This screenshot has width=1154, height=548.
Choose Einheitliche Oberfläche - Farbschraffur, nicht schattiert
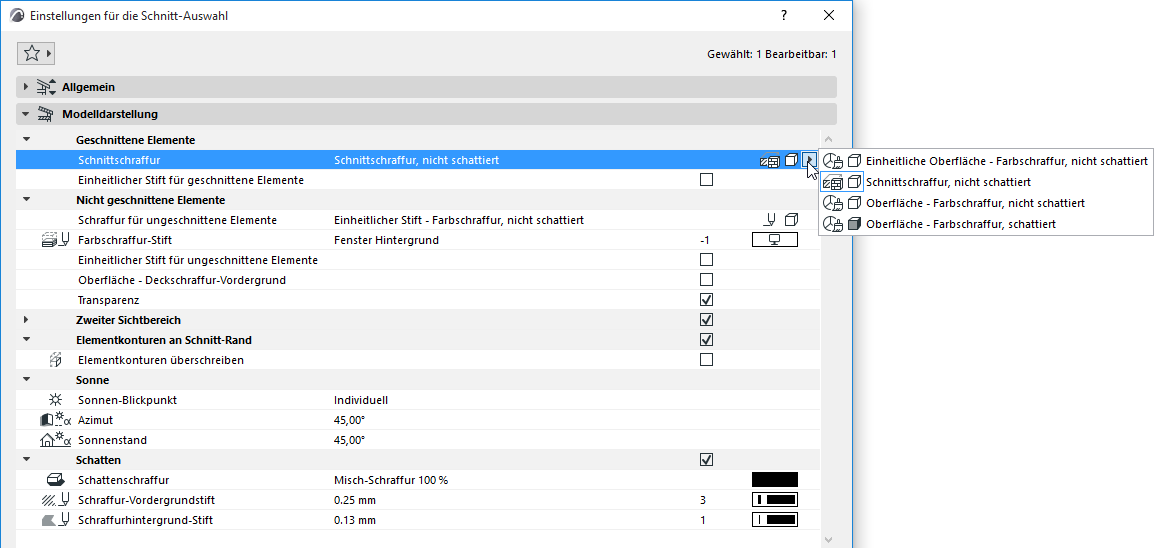pyautogui.click(x=1006, y=161)
